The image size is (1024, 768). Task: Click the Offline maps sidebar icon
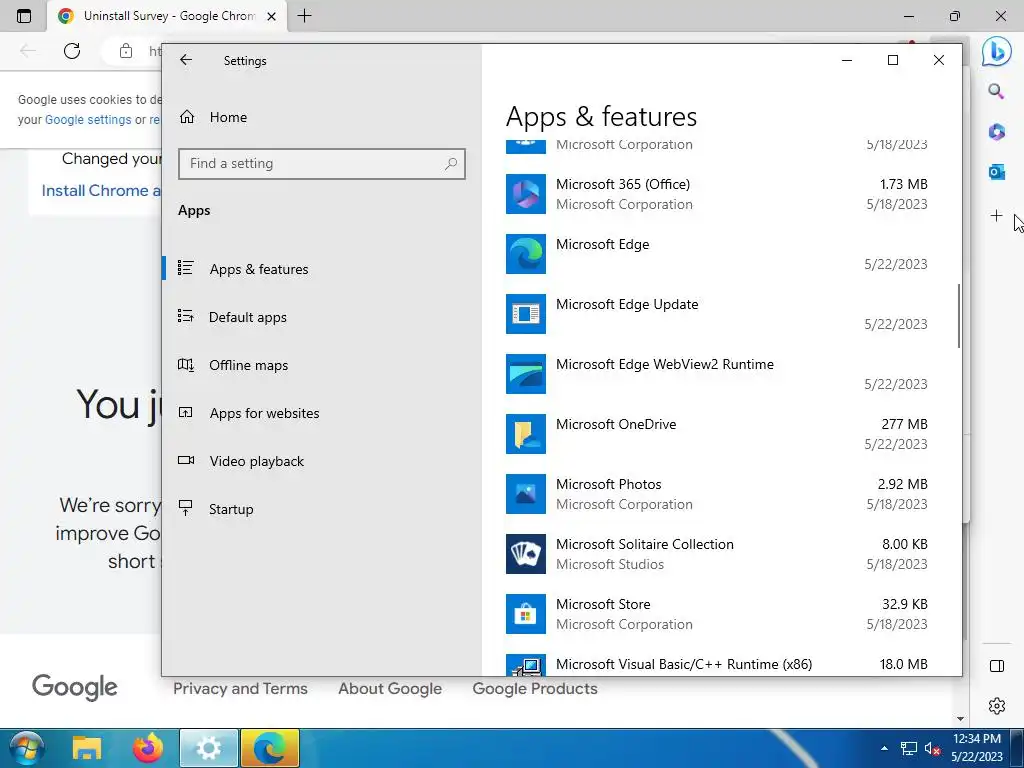click(x=186, y=365)
